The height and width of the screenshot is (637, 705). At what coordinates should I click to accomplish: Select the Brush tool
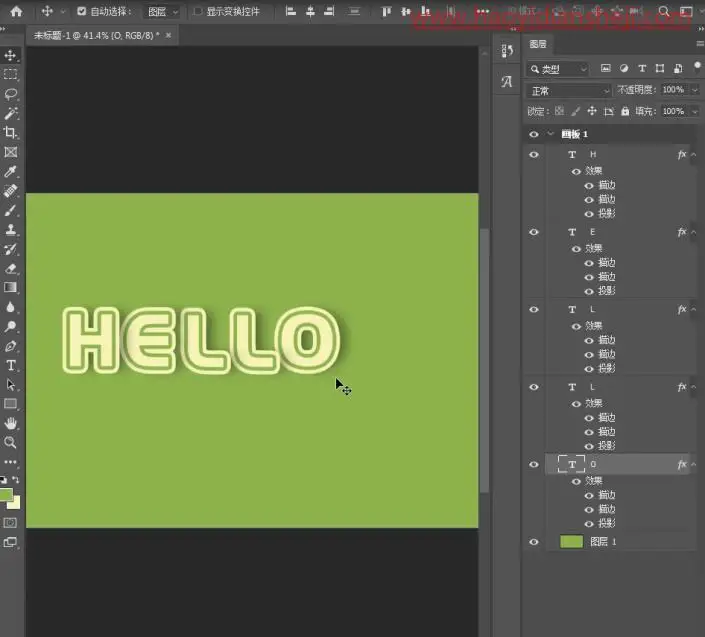(10, 210)
